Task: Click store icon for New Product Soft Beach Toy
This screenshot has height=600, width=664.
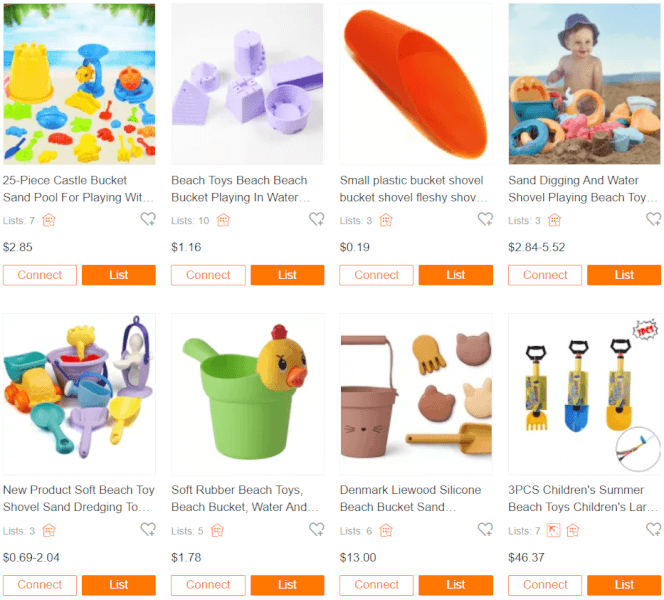Action: click(x=49, y=531)
